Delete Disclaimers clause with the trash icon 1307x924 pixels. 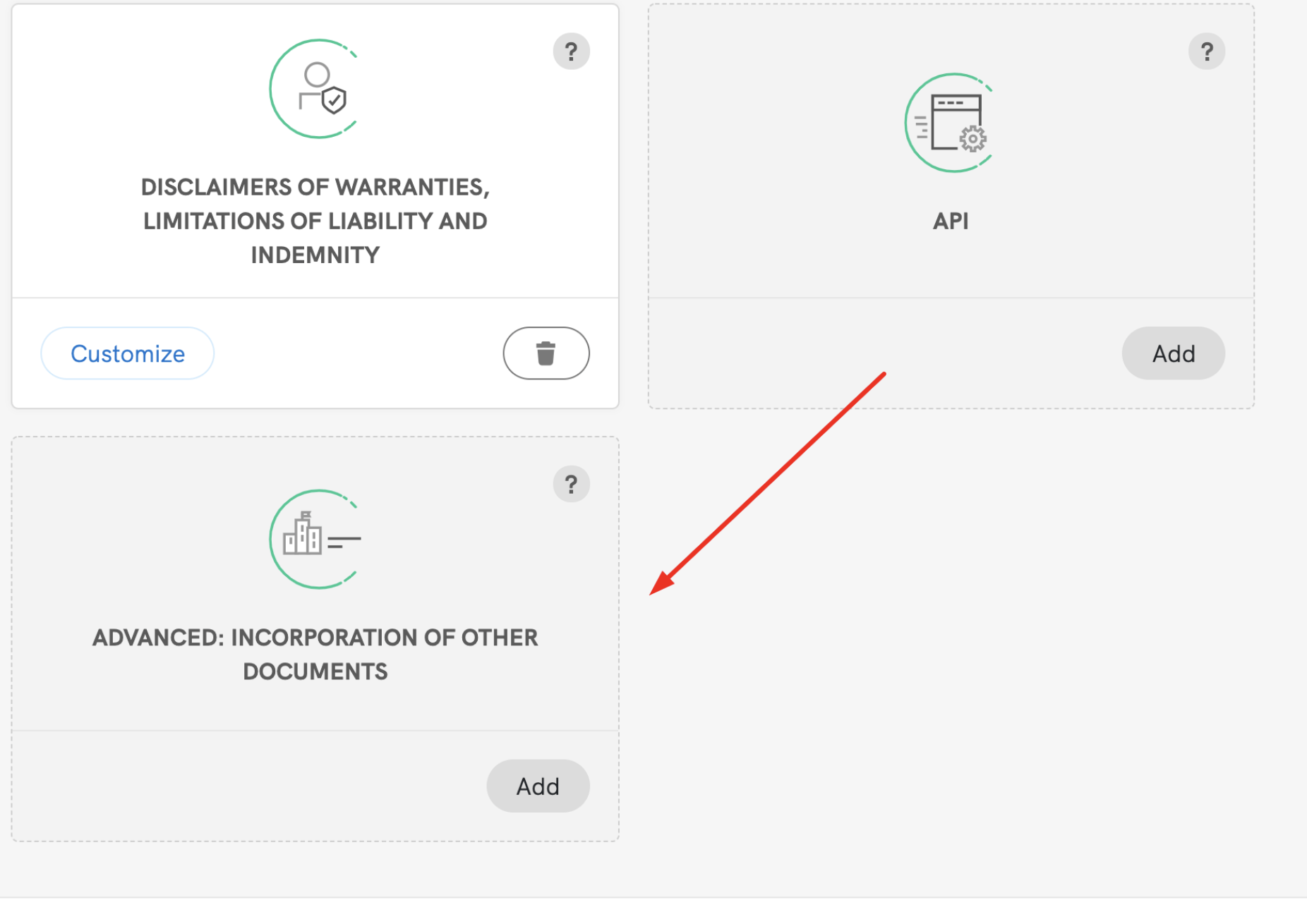[546, 353]
